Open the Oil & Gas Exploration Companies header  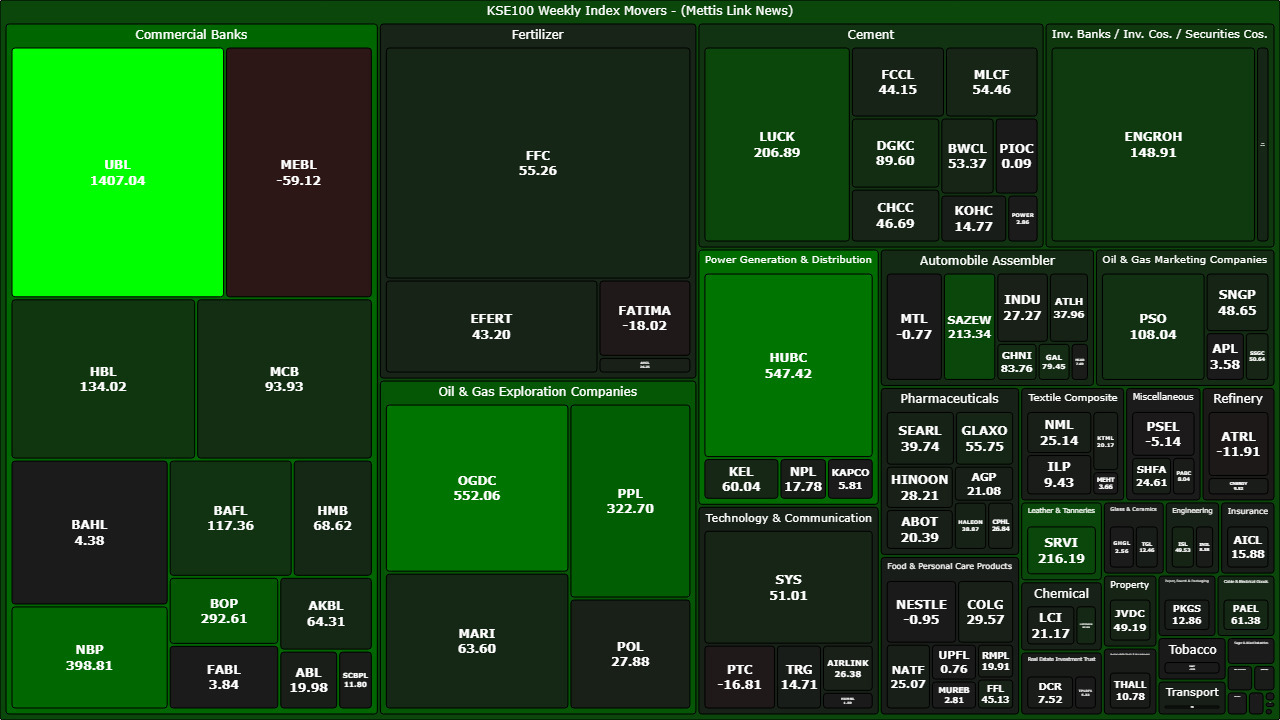538,392
